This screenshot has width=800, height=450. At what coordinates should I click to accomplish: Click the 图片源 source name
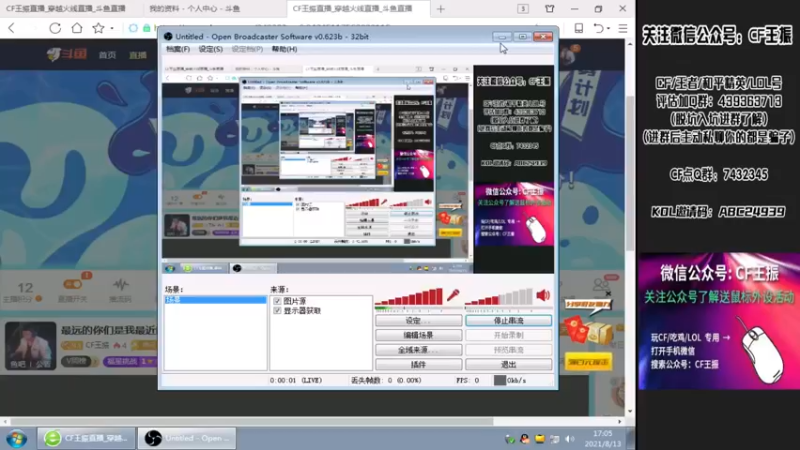295,301
